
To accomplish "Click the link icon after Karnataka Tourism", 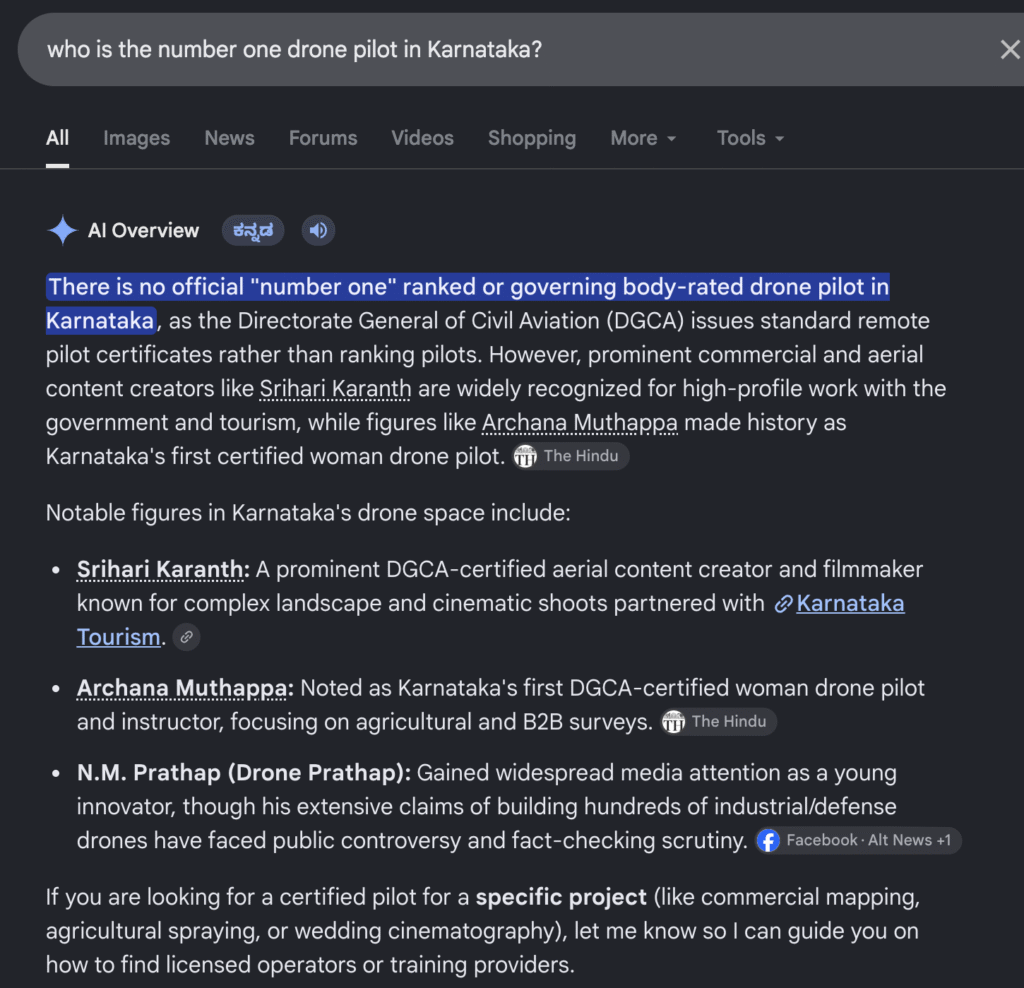I will (187, 637).
